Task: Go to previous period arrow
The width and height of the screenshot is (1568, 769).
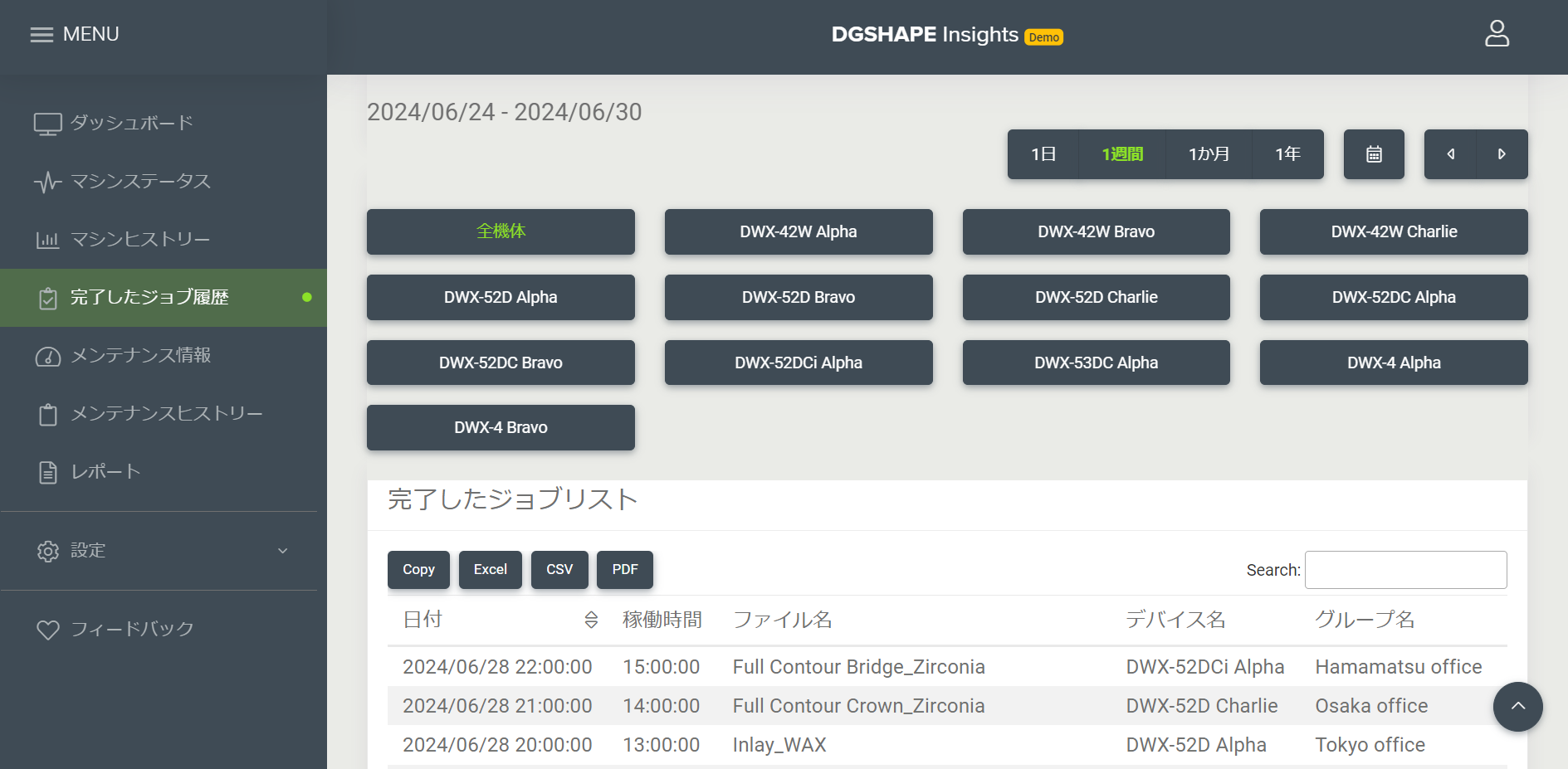Action: pos(1450,154)
